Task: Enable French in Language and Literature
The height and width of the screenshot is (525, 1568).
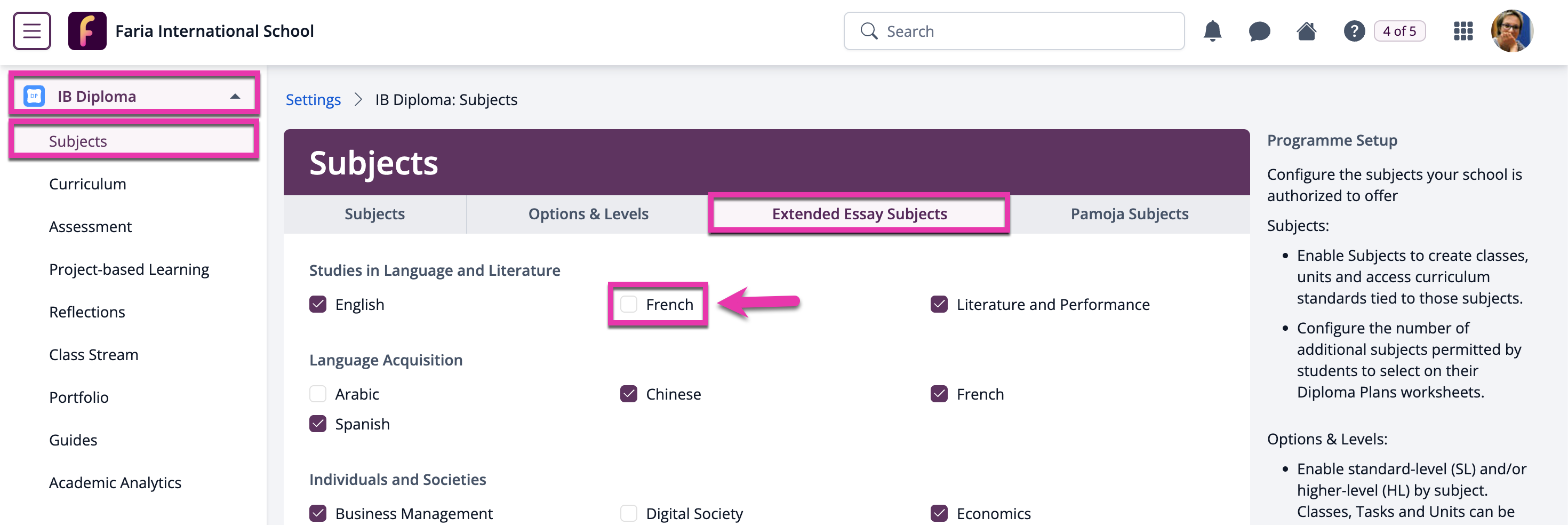Action: [628, 305]
